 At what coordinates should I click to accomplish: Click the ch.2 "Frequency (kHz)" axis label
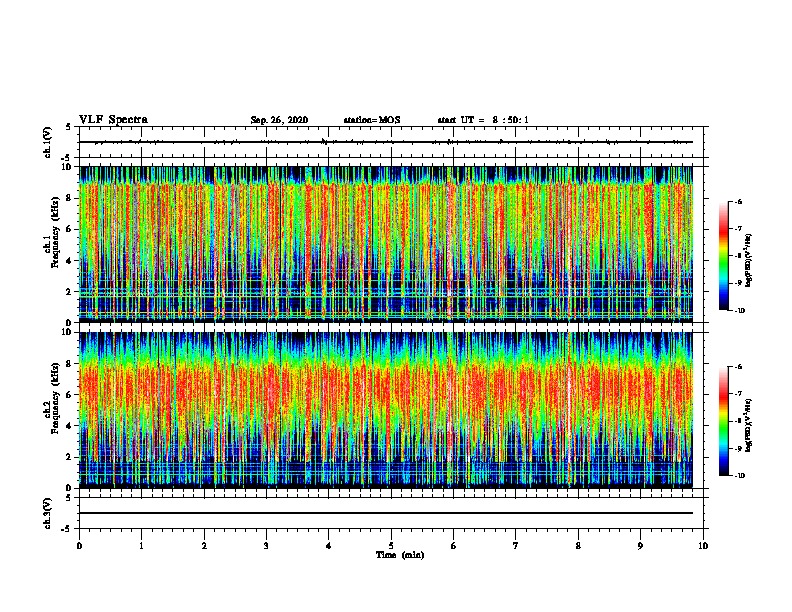(x=55, y=398)
